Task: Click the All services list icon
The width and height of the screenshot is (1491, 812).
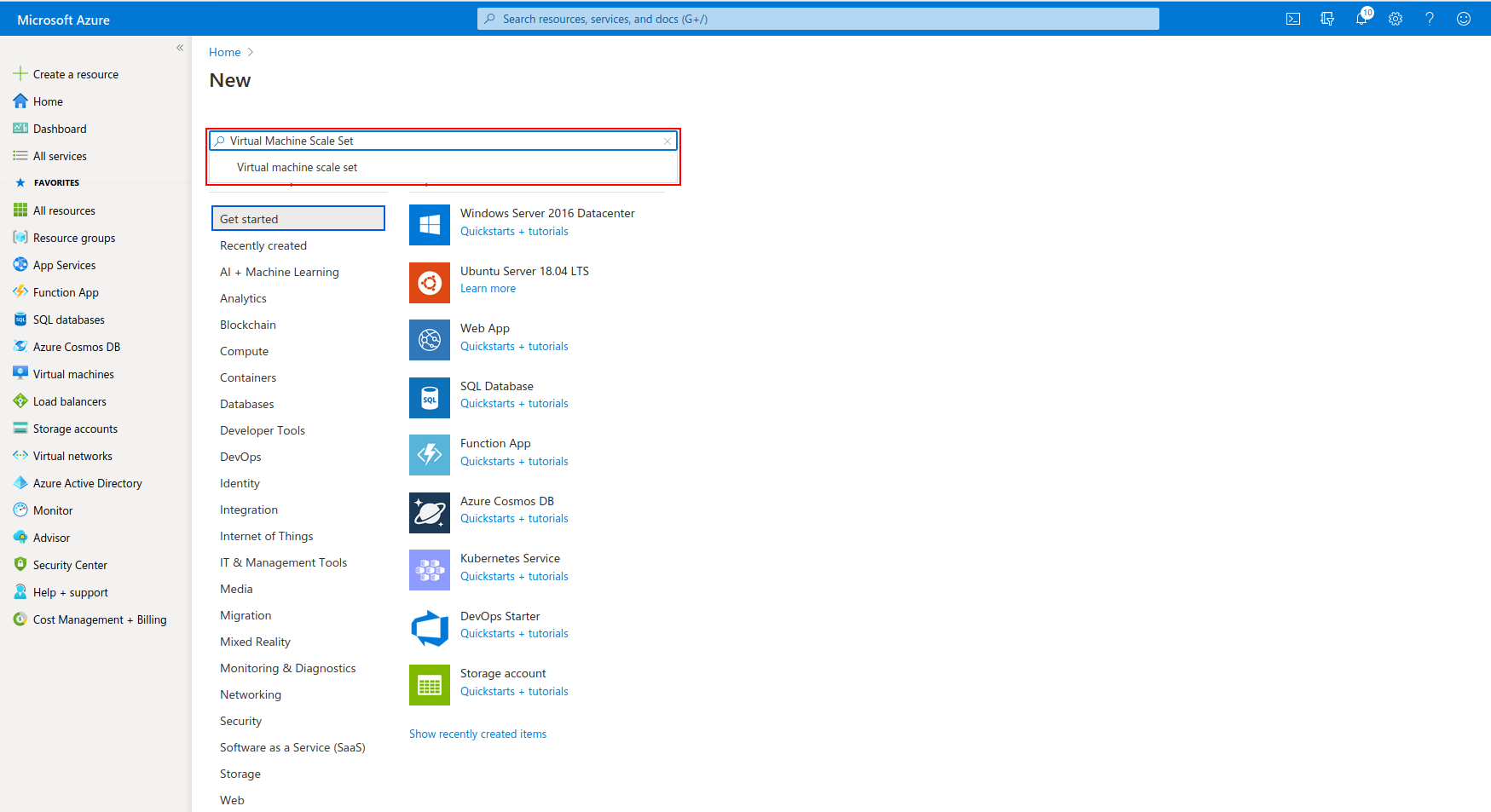Action: click(20, 156)
